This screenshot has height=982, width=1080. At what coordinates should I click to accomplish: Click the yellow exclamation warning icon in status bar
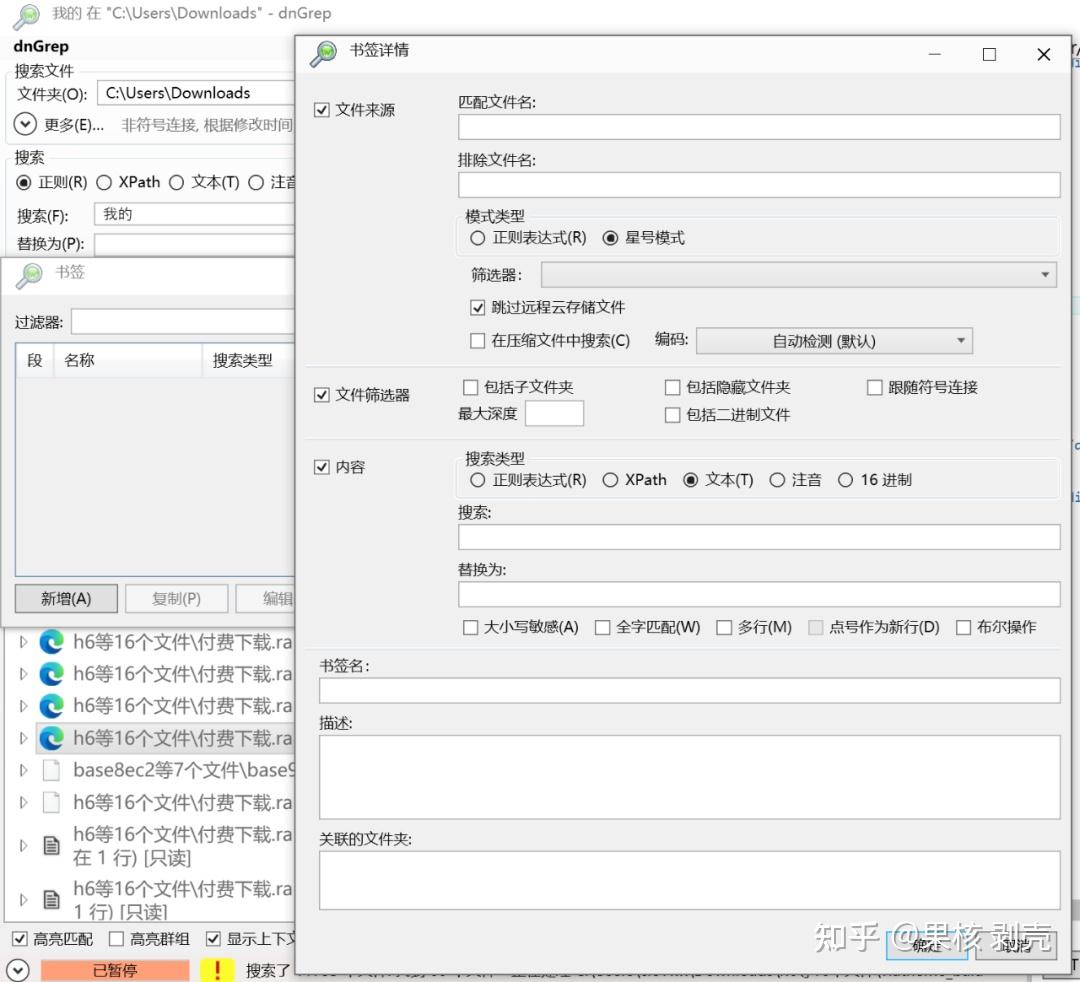[x=217, y=969]
